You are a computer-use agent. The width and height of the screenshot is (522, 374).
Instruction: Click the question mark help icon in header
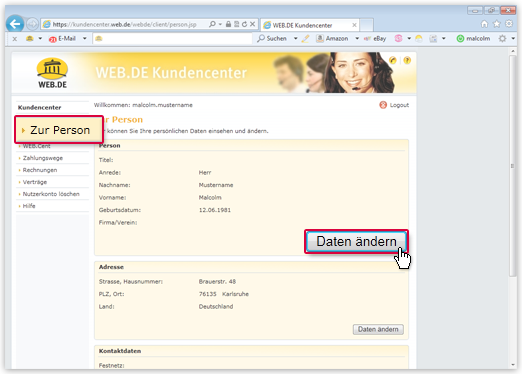[x=407, y=60]
